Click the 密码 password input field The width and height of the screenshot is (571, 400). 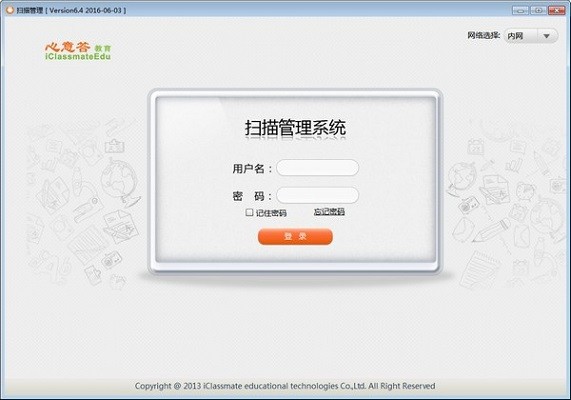coord(318,196)
